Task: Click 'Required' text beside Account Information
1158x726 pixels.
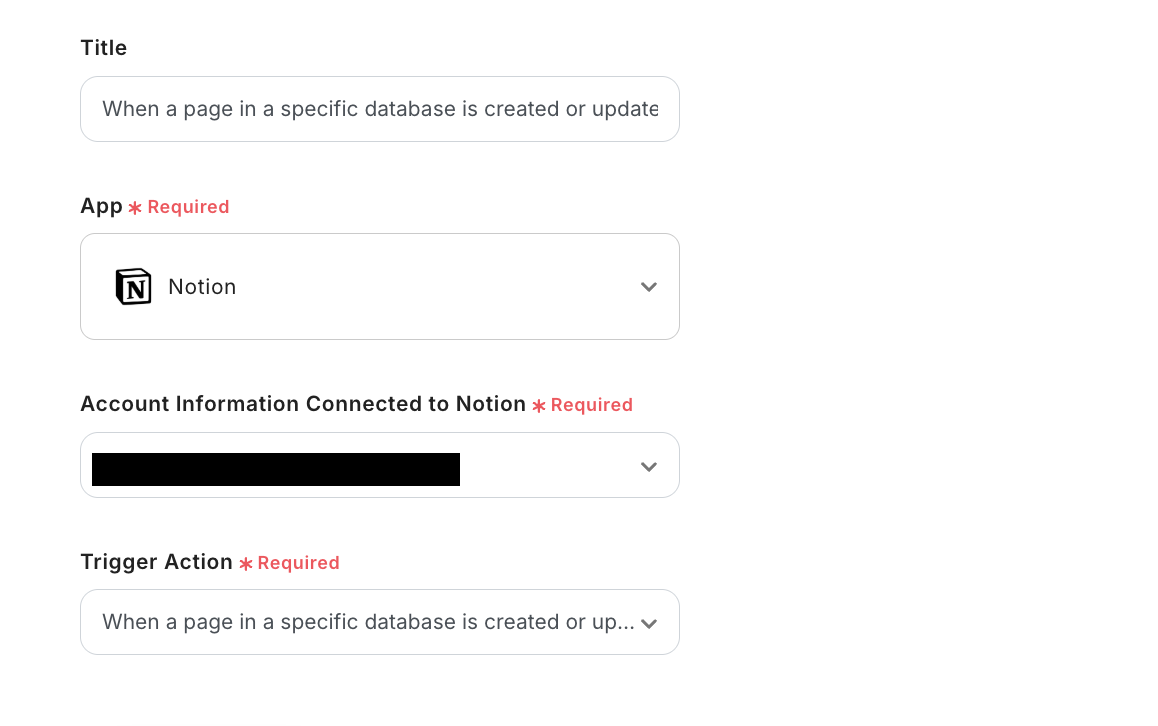Action: pyautogui.click(x=591, y=405)
